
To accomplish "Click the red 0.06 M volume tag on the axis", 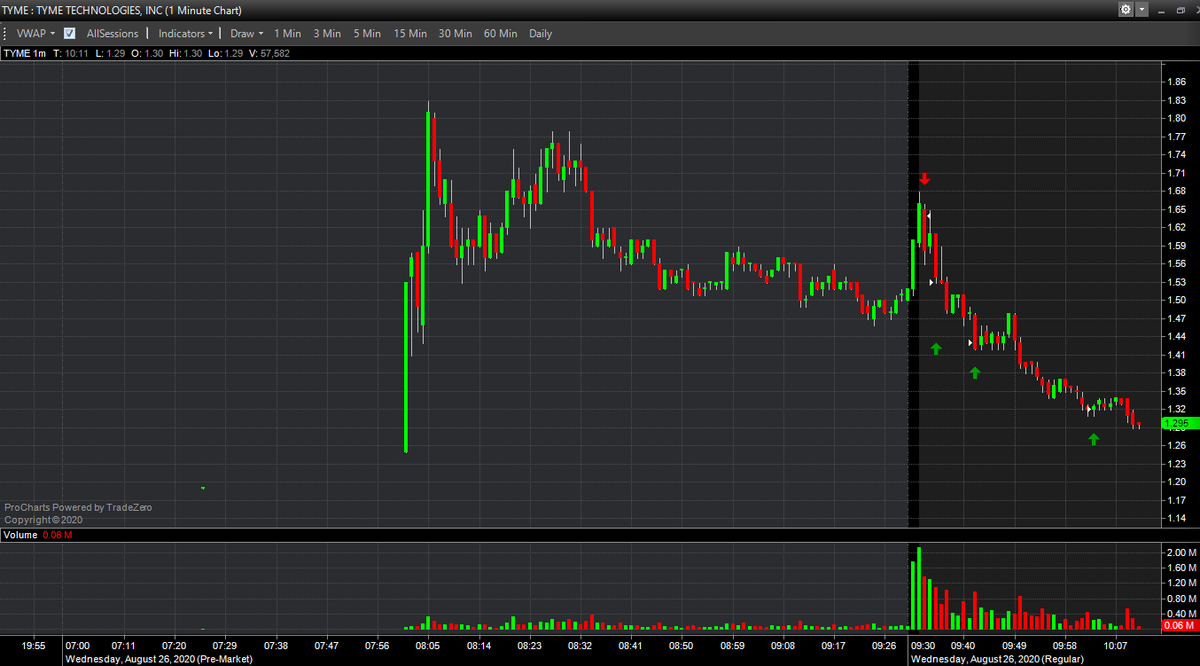I will 1180,625.
